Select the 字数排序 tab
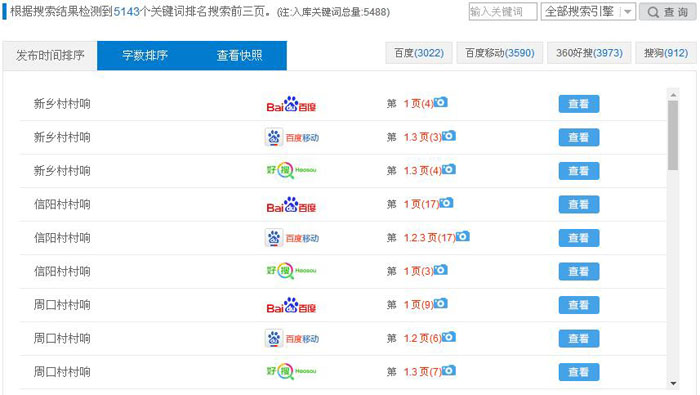 [x=145, y=55]
